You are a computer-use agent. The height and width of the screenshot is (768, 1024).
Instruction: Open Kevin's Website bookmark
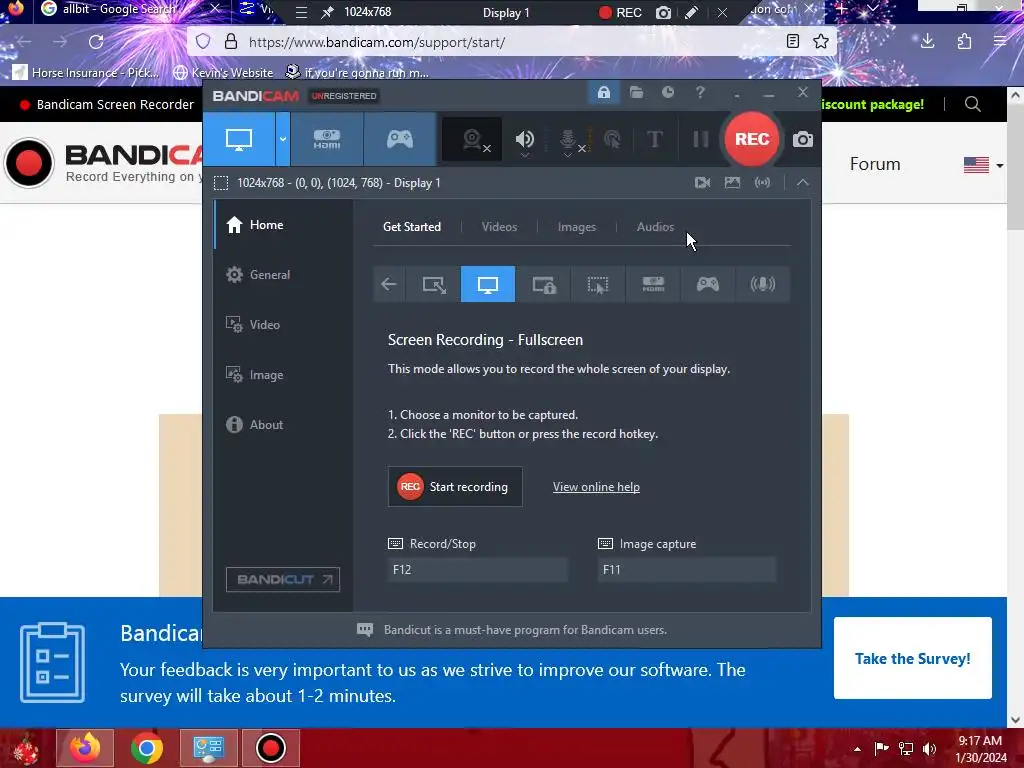(223, 72)
